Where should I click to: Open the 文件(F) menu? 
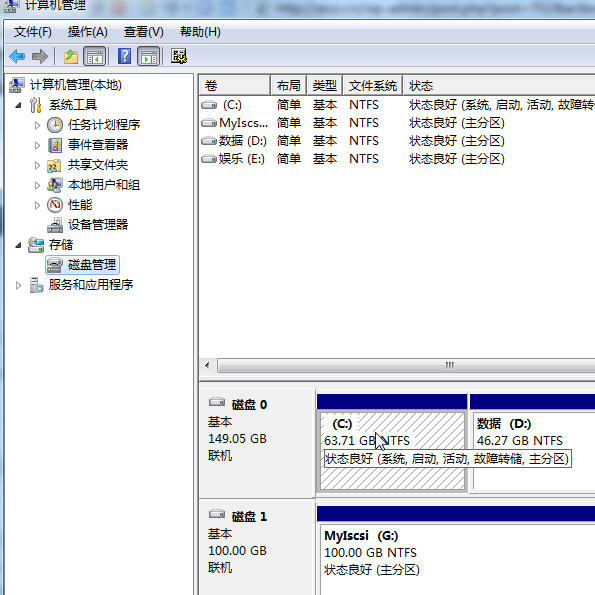pos(33,32)
